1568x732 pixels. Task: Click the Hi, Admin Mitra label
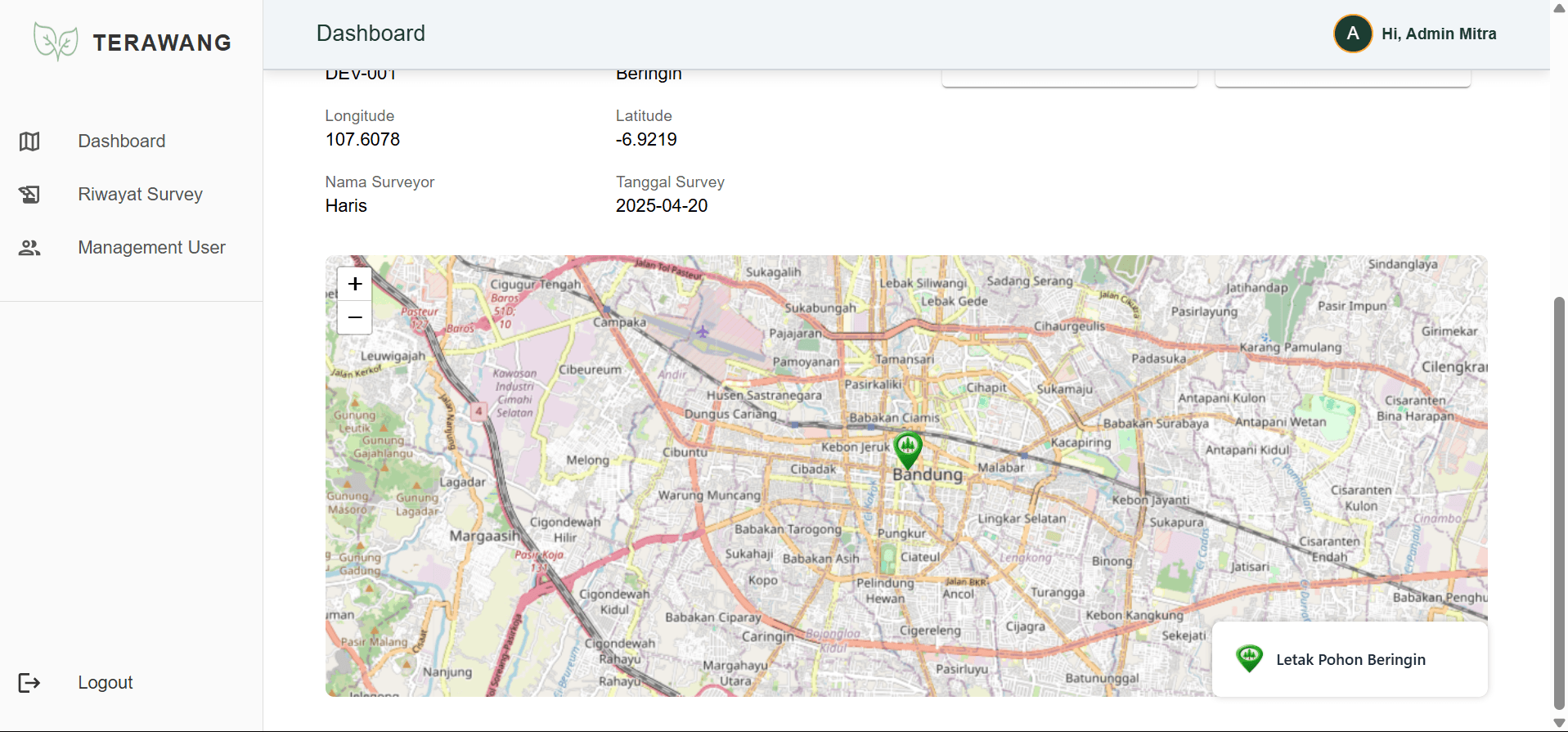tap(1439, 34)
